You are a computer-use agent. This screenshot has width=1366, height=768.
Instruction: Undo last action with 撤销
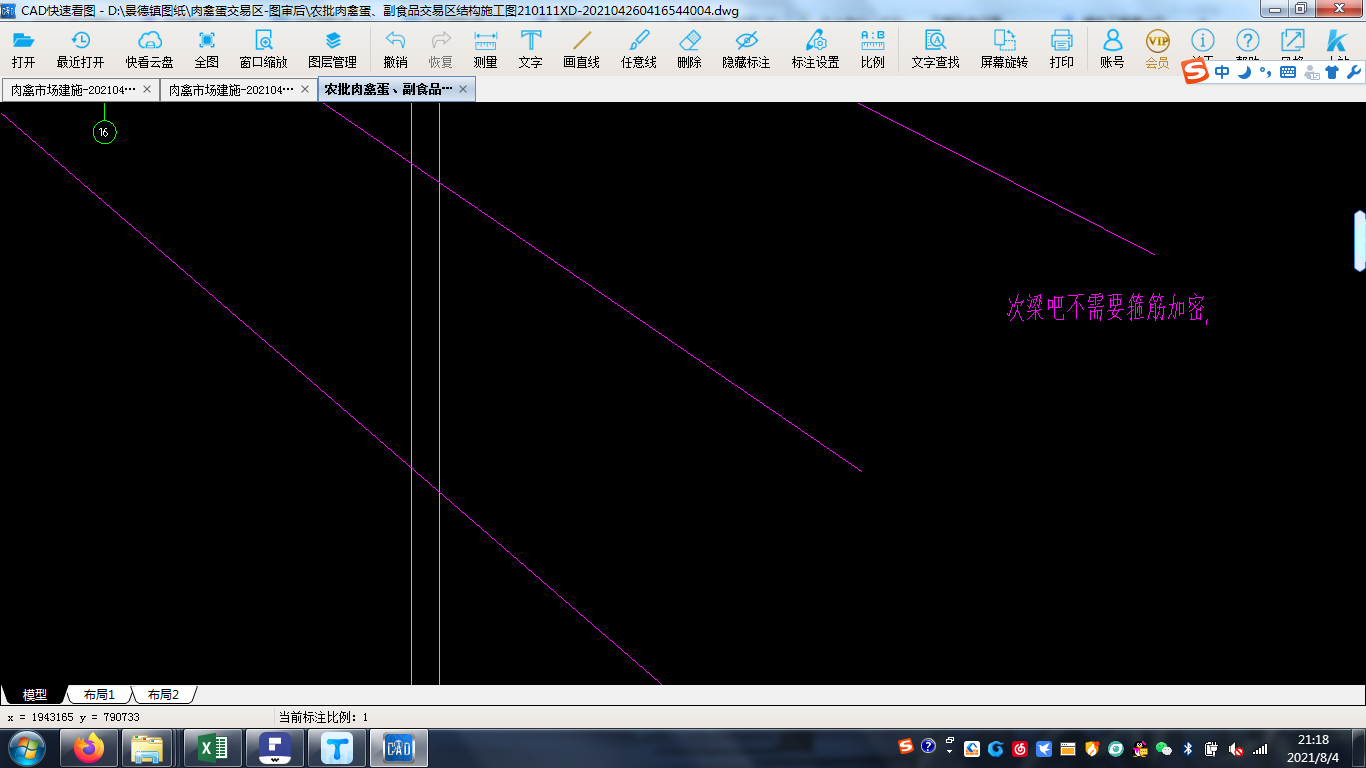pos(395,49)
